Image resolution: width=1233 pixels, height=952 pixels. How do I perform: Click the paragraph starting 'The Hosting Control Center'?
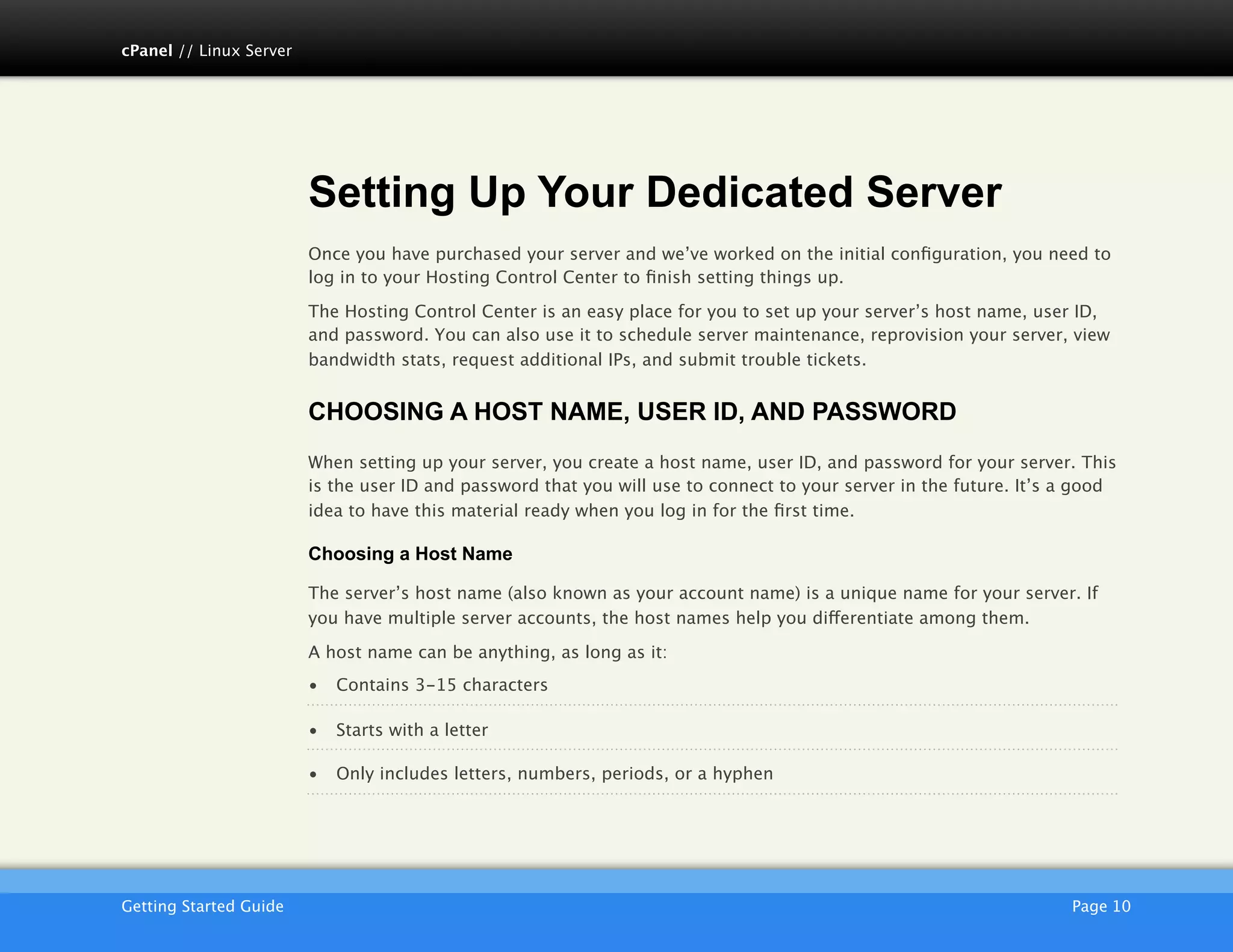click(x=709, y=335)
